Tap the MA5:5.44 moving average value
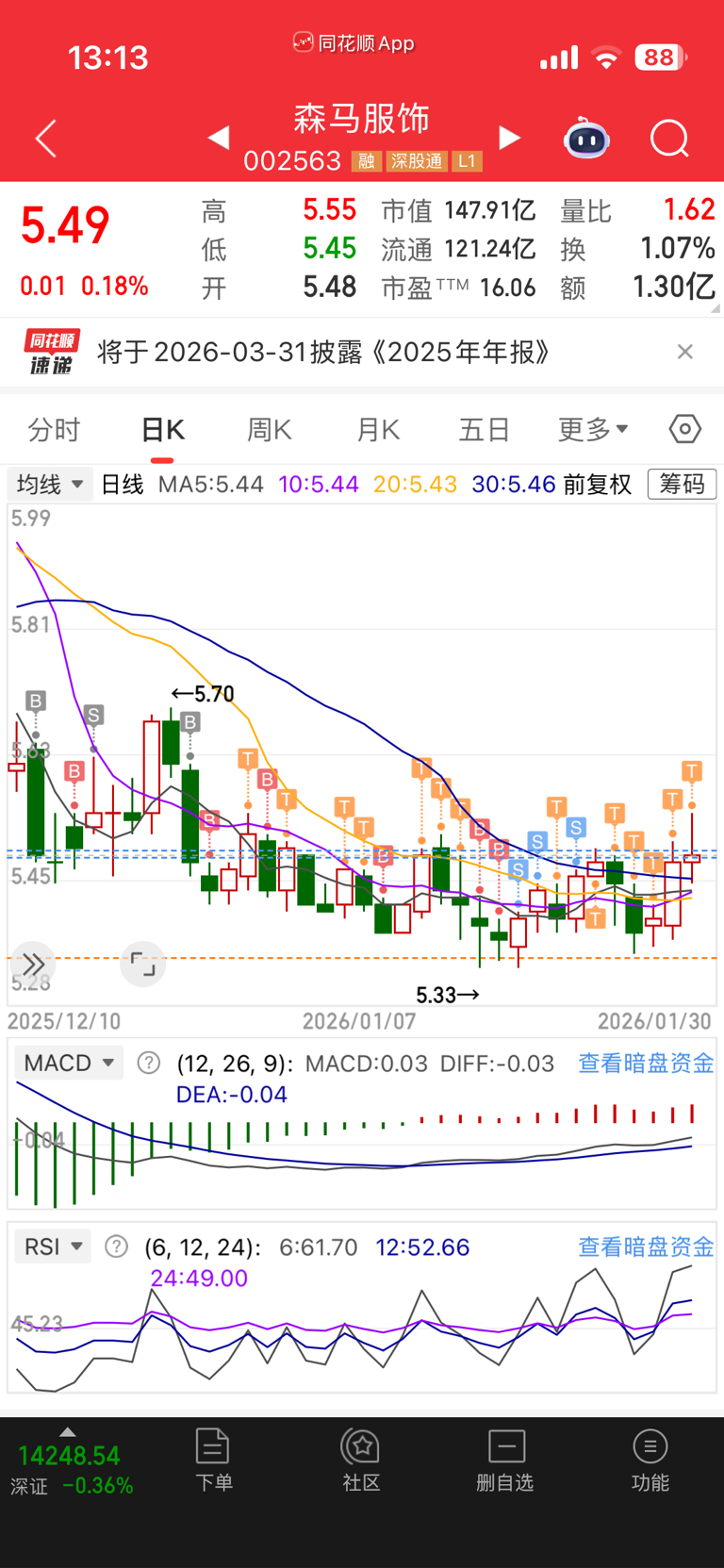Image resolution: width=724 pixels, height=1568 pixels. [x=211, y=485]
